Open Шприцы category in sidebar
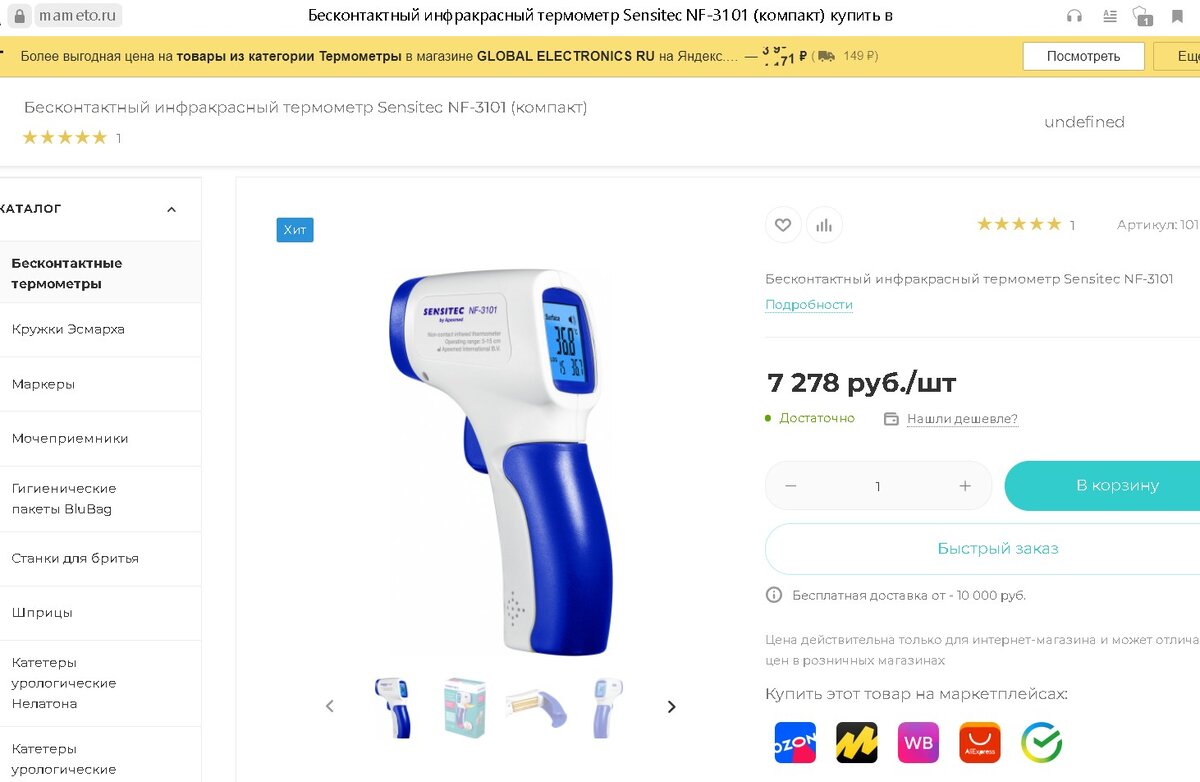This screenshot has width=1200, height=782. [x=42, y=613]
